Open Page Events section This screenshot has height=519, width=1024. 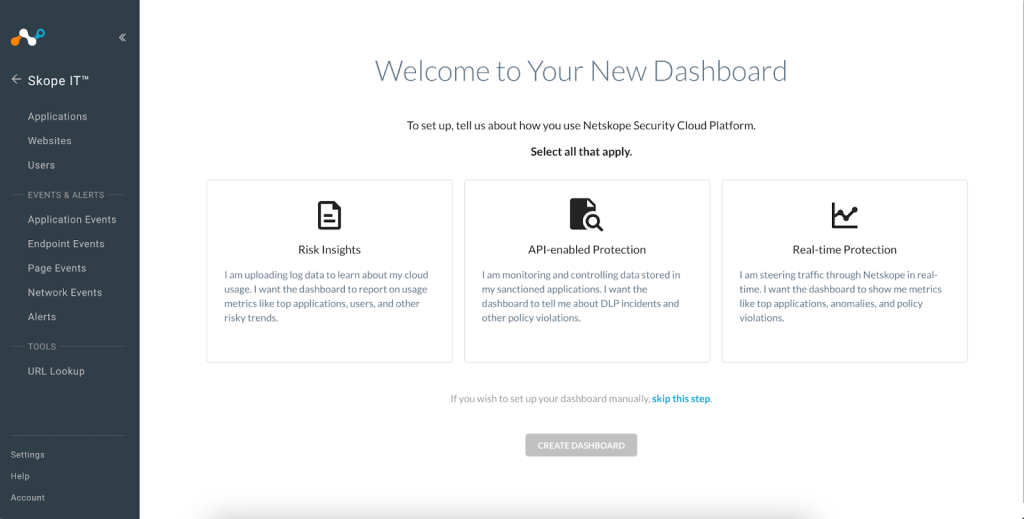point(57,268)
